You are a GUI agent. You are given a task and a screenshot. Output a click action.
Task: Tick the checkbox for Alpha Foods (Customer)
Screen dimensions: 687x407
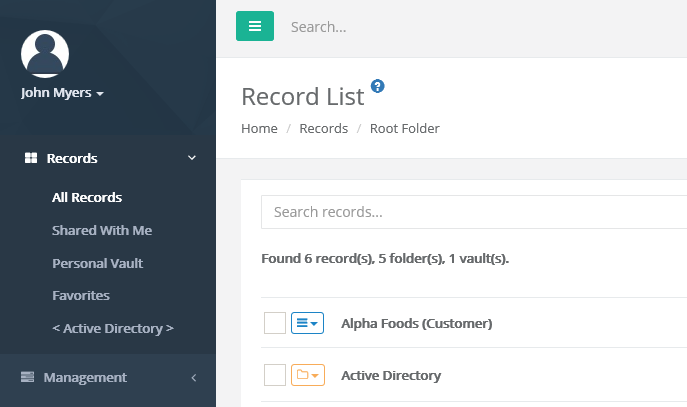[x=275, y=323]
